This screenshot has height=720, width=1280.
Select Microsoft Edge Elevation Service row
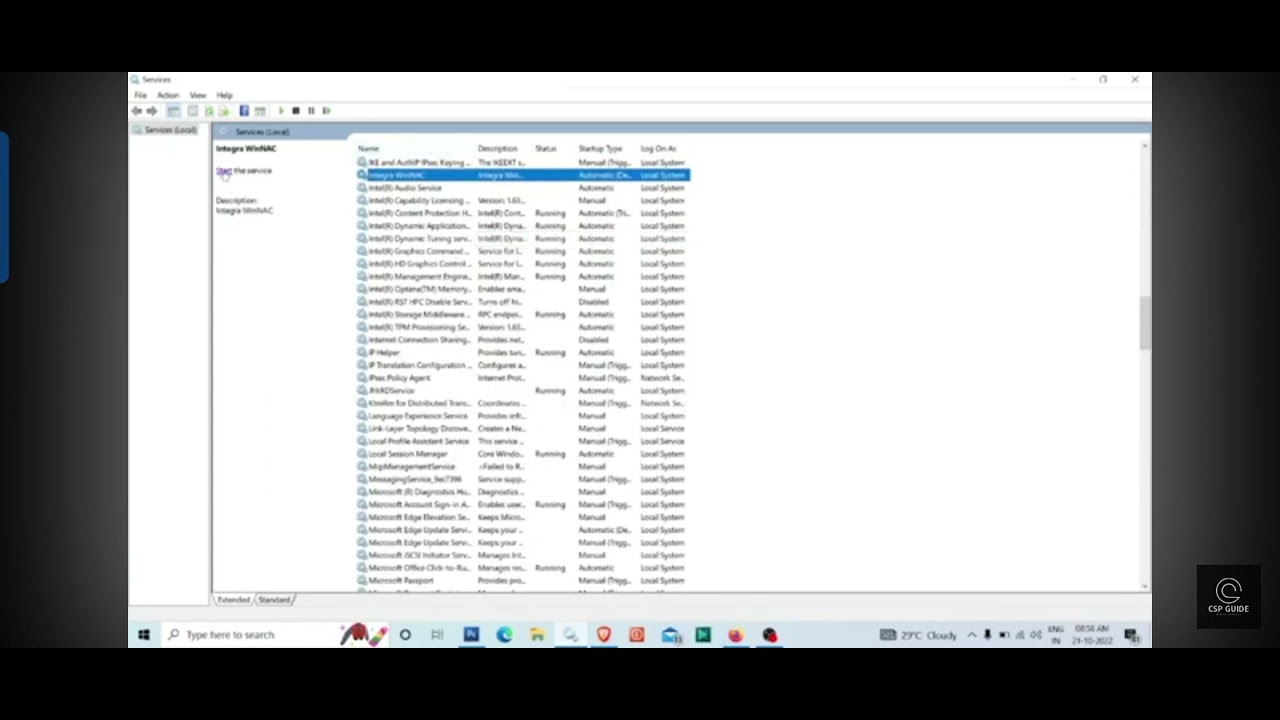point(523,517)
